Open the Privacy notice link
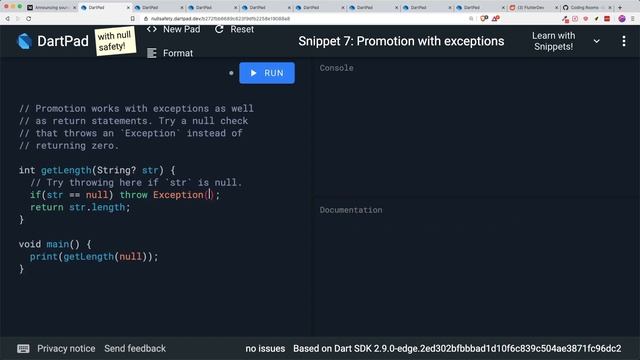640x360 pixels. 66,349
